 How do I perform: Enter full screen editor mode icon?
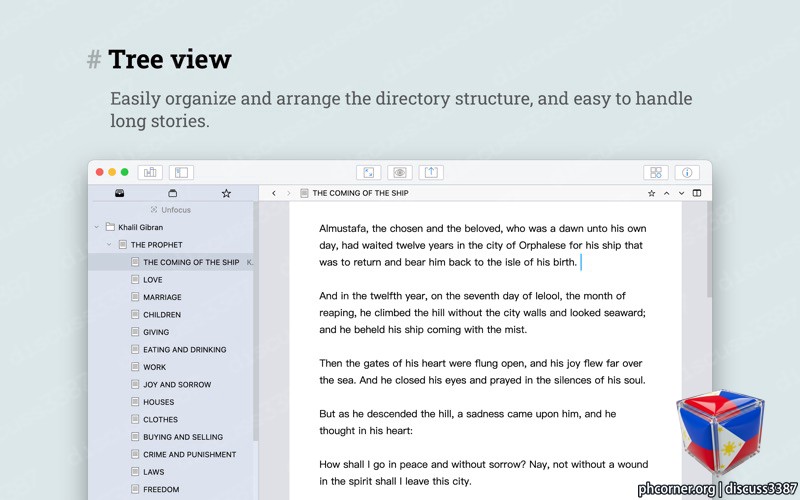click(x=368, y=172)
